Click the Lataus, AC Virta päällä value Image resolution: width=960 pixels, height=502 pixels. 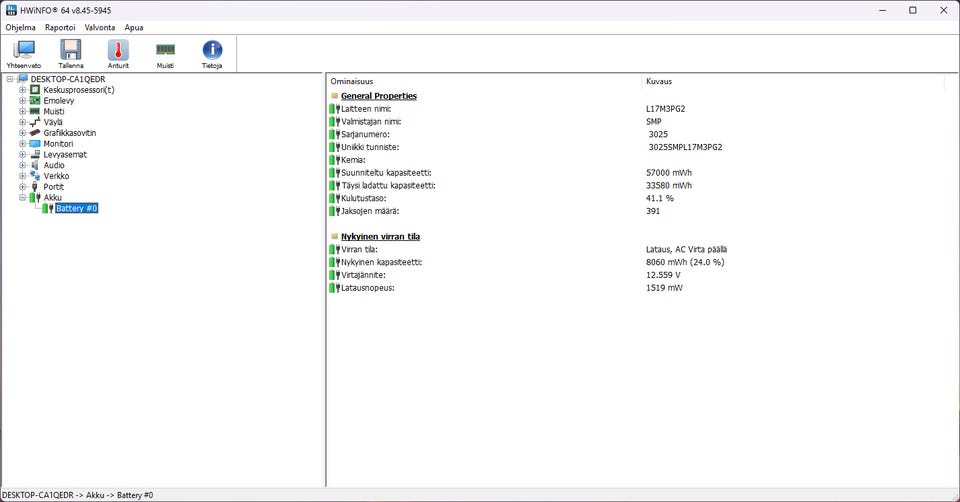point(686,249)
